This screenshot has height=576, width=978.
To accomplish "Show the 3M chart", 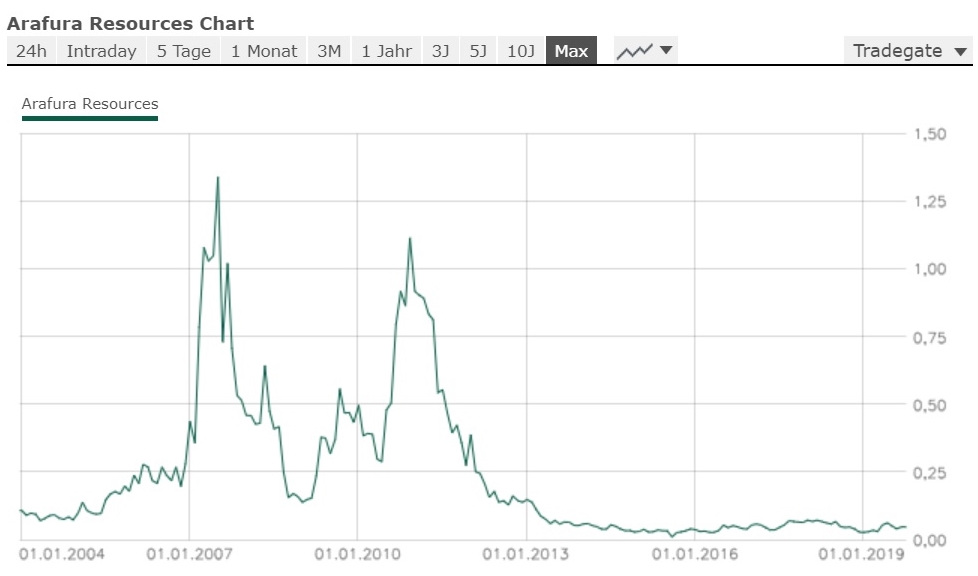I will coord(329,50).
